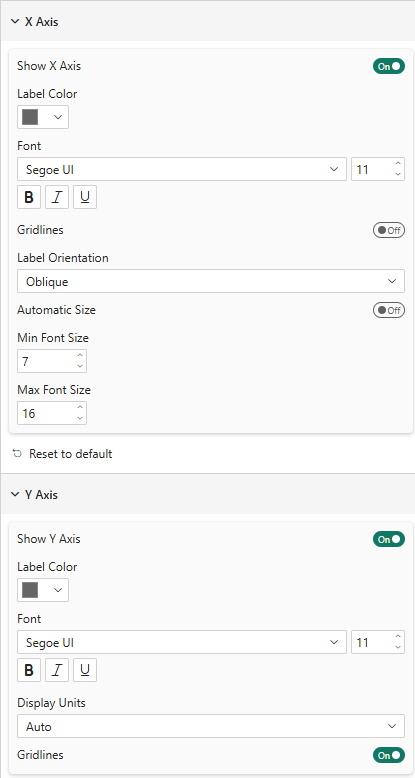Toggle bold for X Axis labels

(x=29, y=197)
